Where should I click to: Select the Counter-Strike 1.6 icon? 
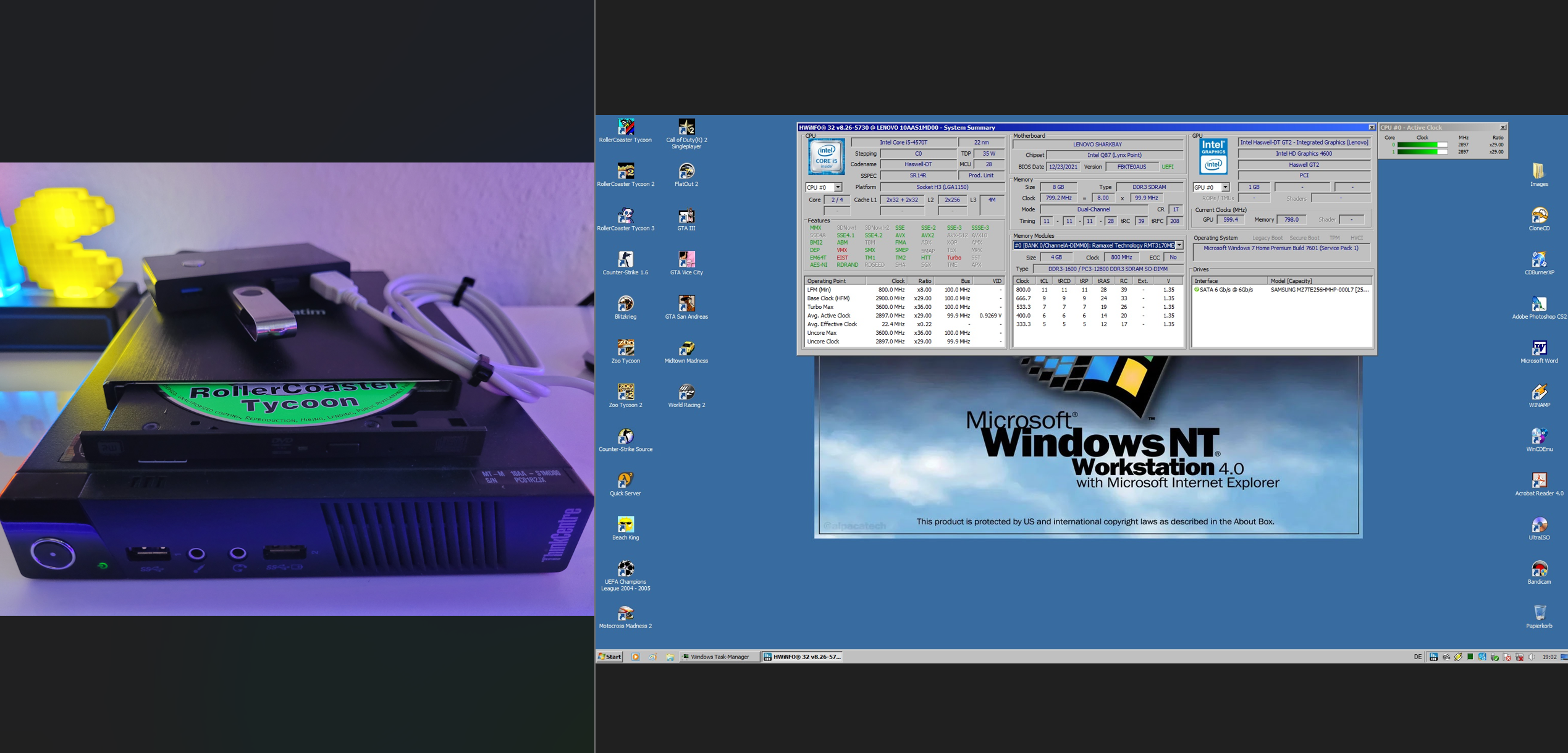625,263
